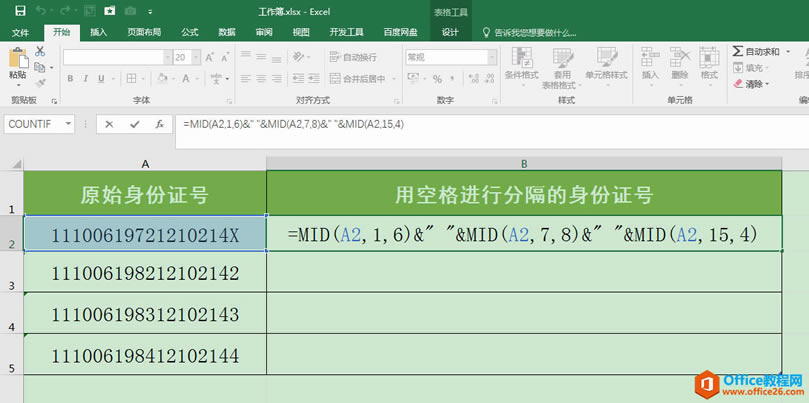Click 自动求和 AutoSum

pos(756,52)
